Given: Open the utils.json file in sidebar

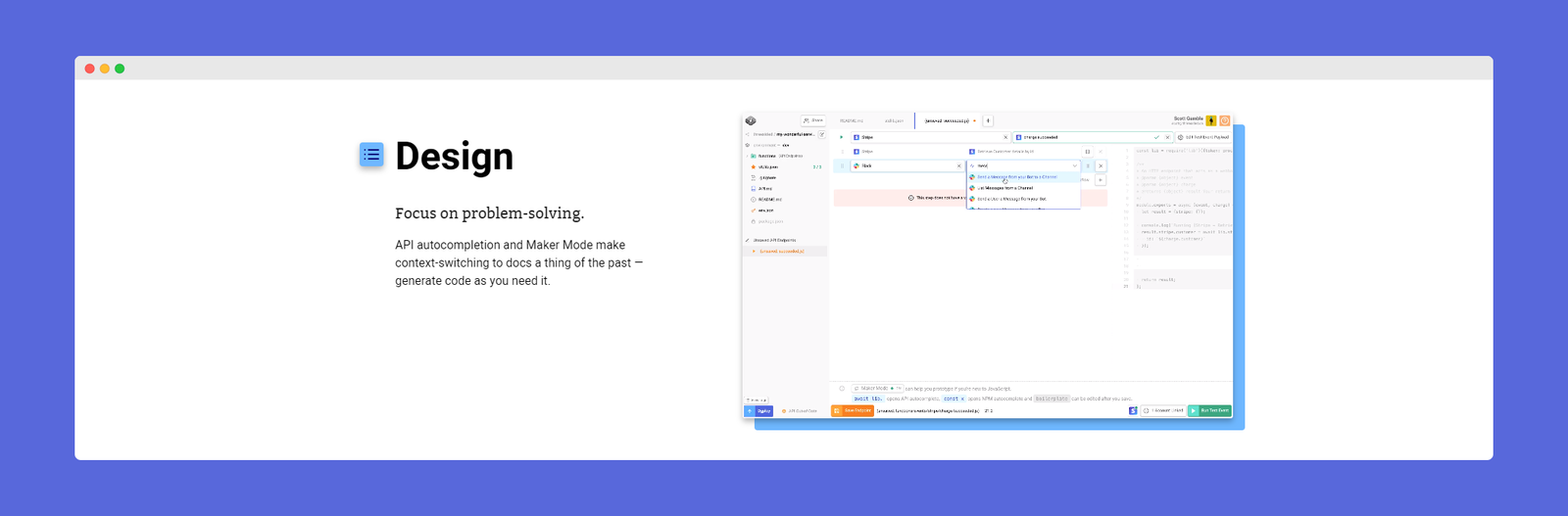Looking at the screenshot, I should (x=768, y=167).
